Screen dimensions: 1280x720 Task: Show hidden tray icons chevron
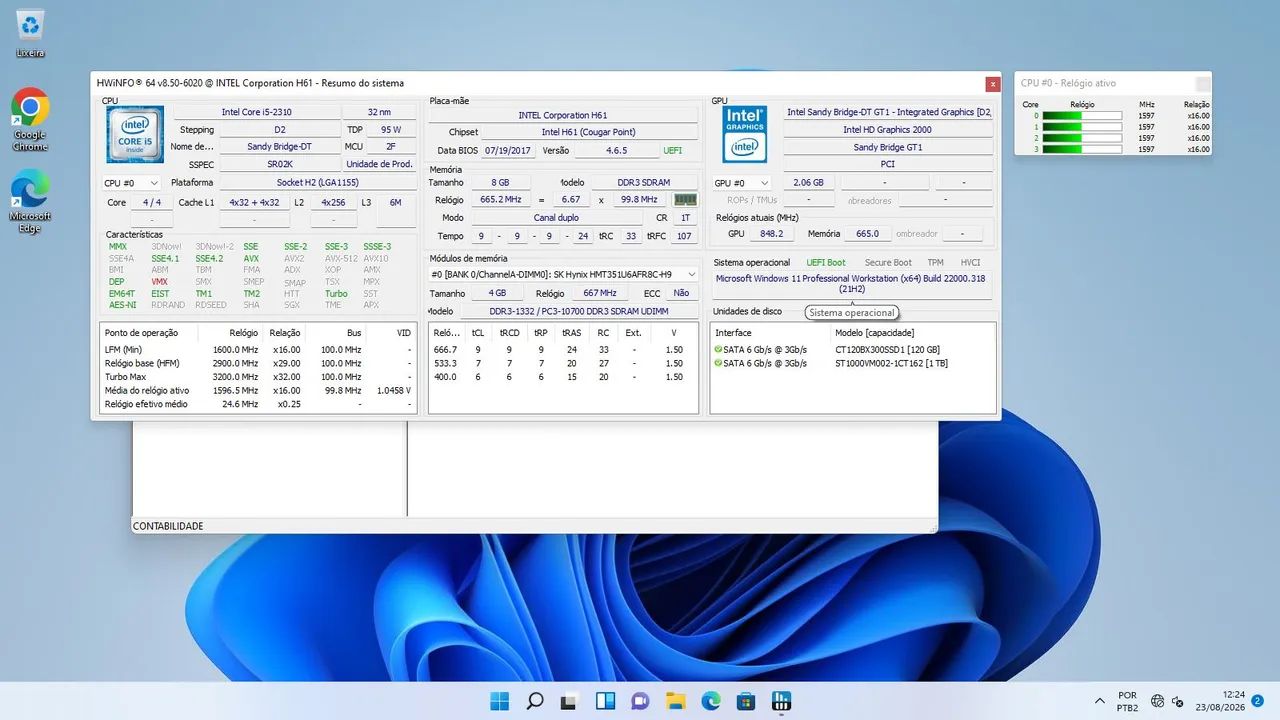(1100, 701)
